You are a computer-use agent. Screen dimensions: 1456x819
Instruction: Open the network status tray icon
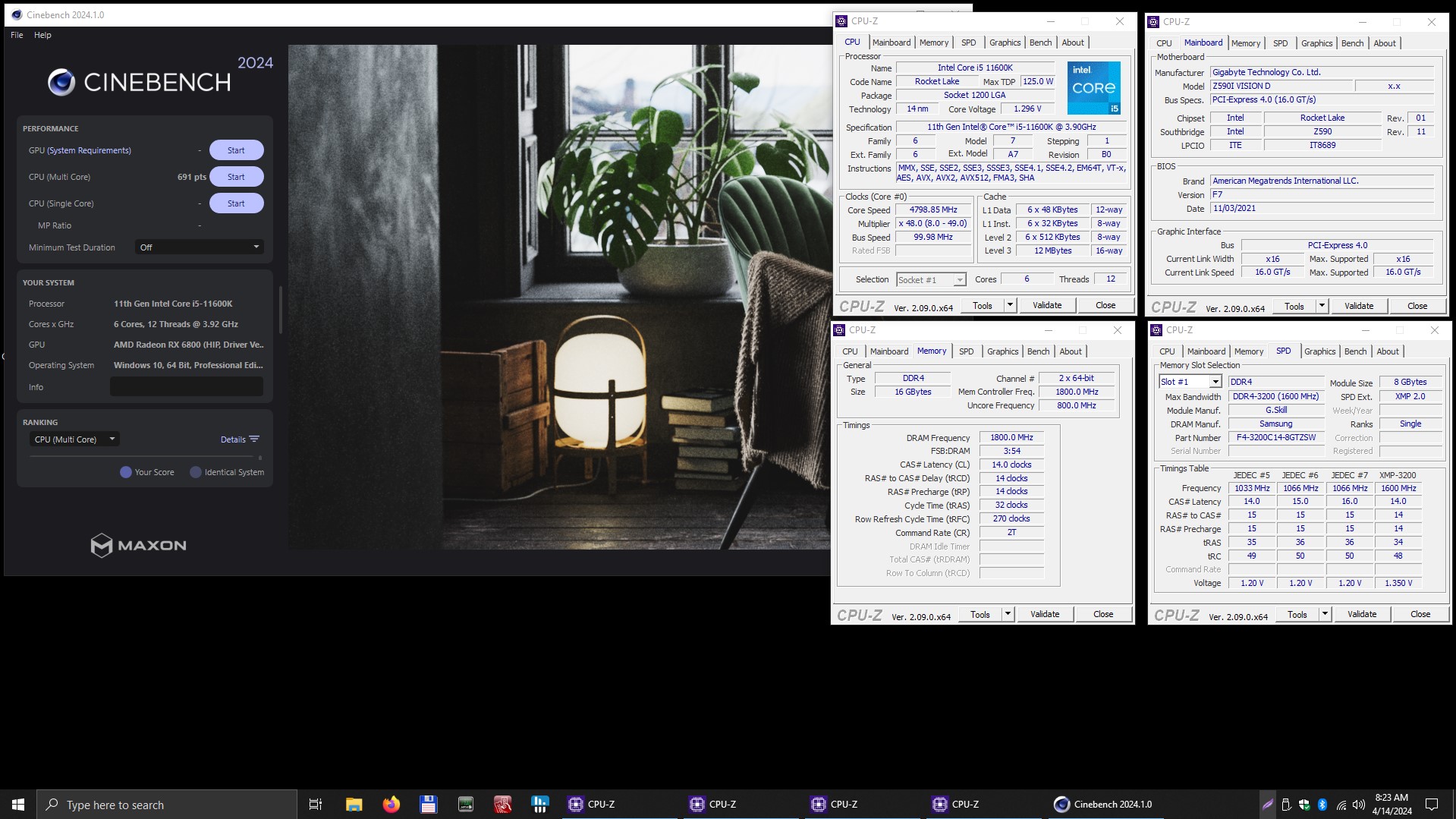tap(1341, 805)
